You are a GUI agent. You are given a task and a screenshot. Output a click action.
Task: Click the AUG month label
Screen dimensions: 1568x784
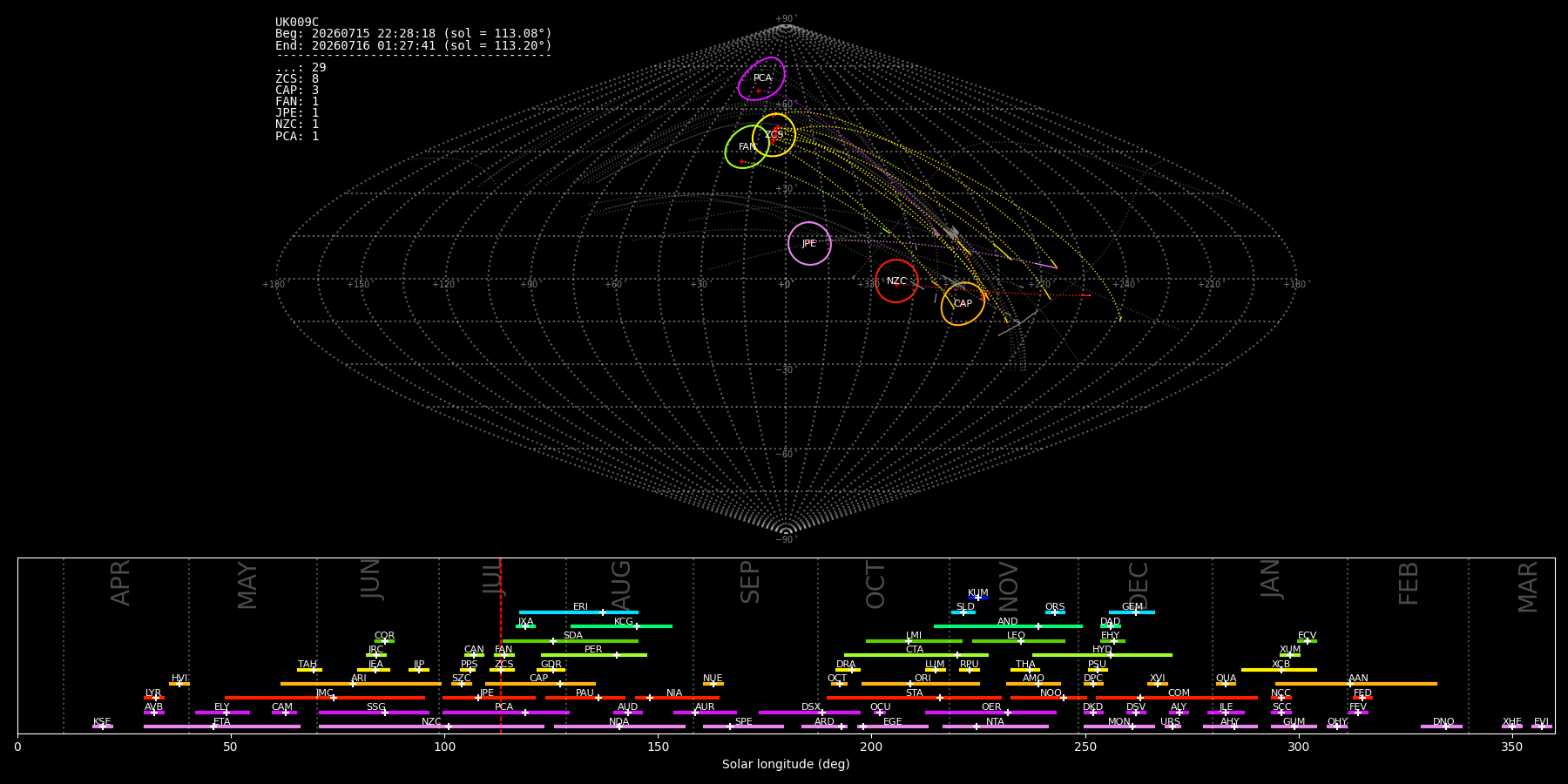click(x=621, y=585)
